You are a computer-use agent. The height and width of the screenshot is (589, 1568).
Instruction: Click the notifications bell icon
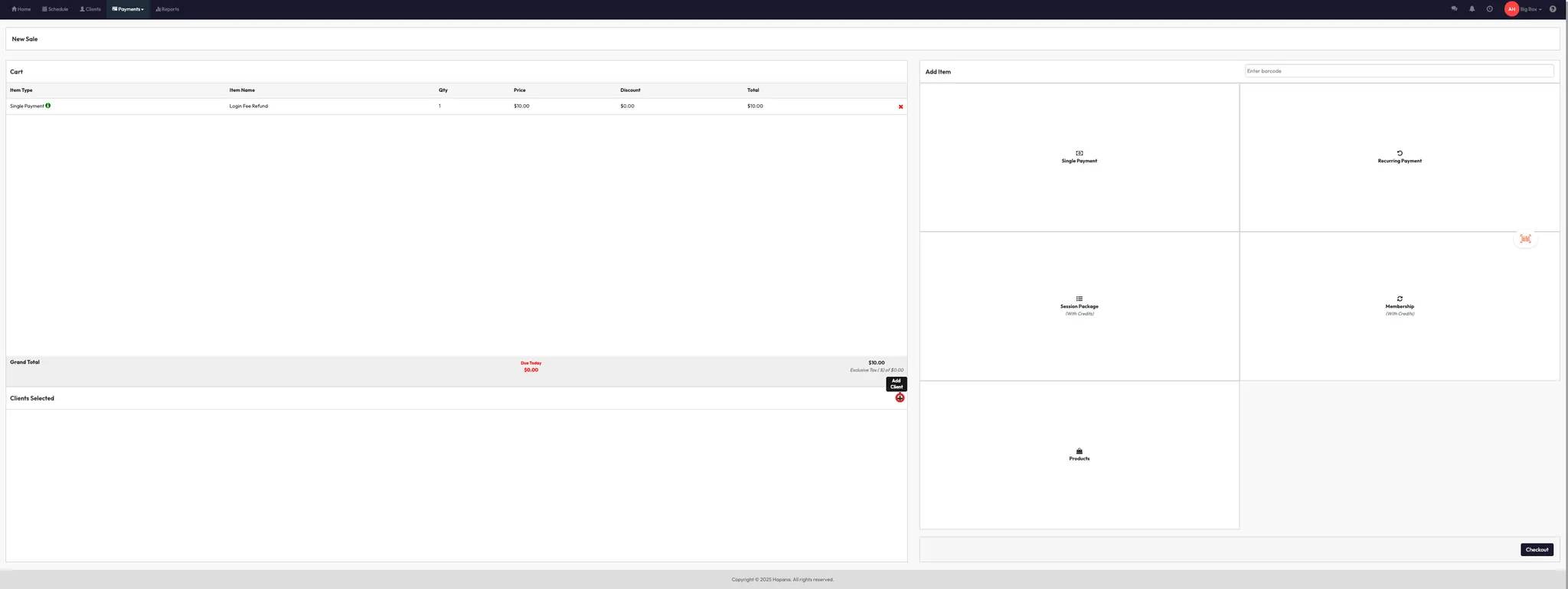[1472, 9]
